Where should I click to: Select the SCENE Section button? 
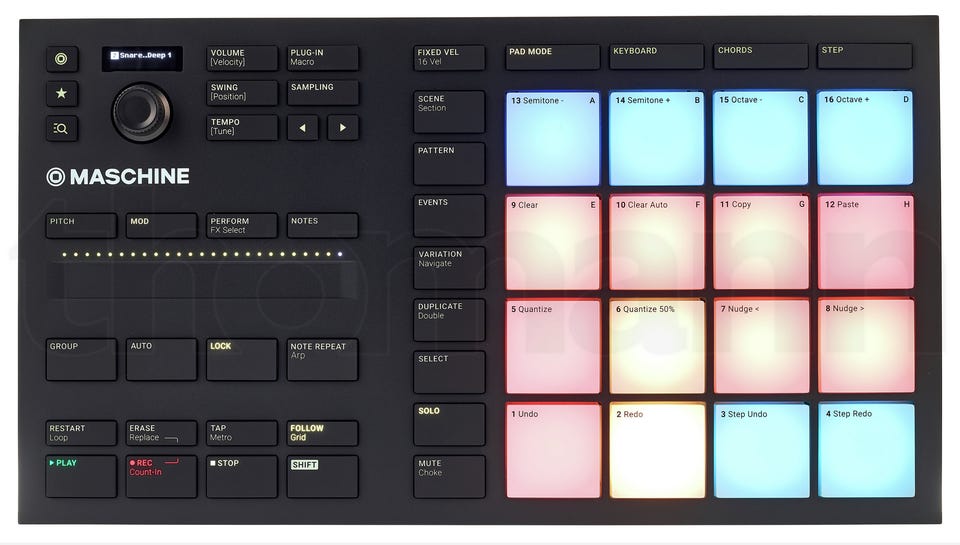click(x=449, y=112)
